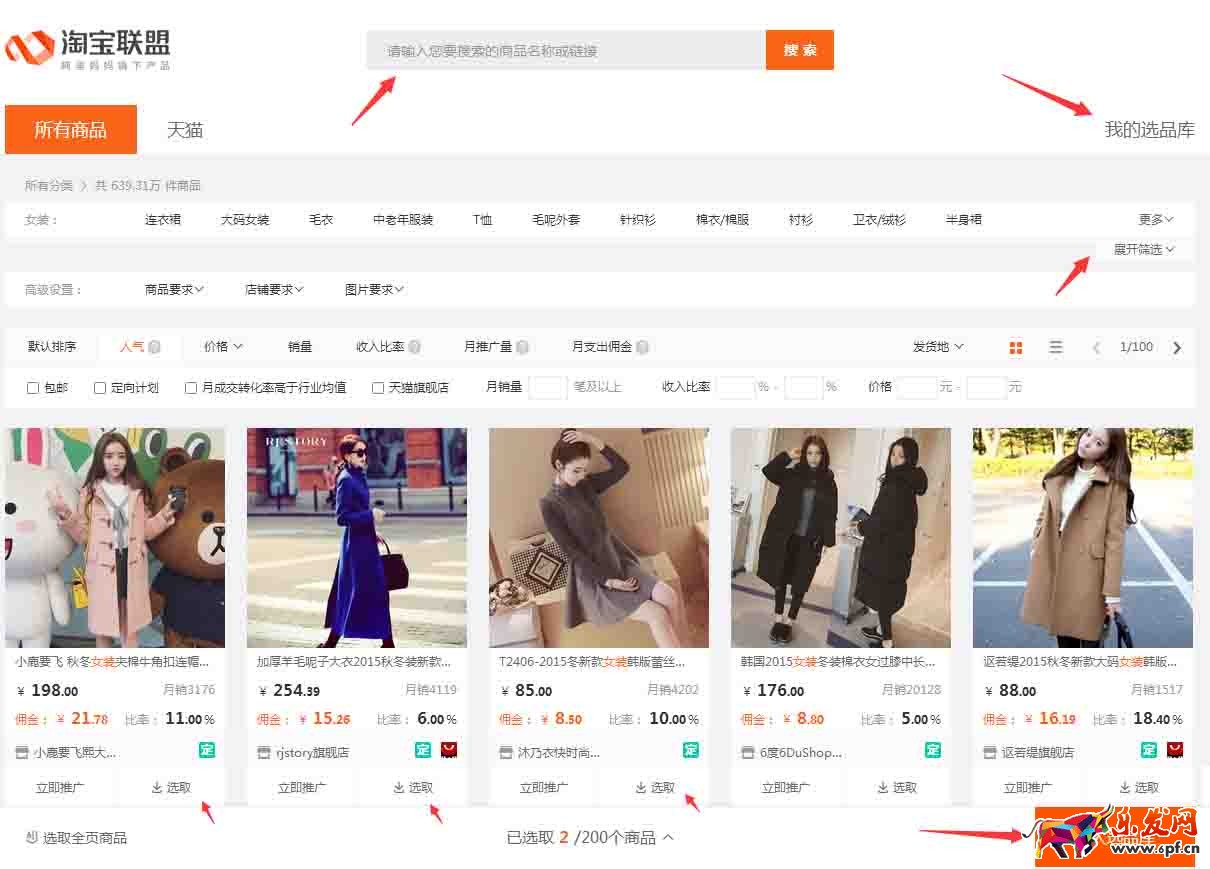Go to next page arrow

pos(1177,348)
